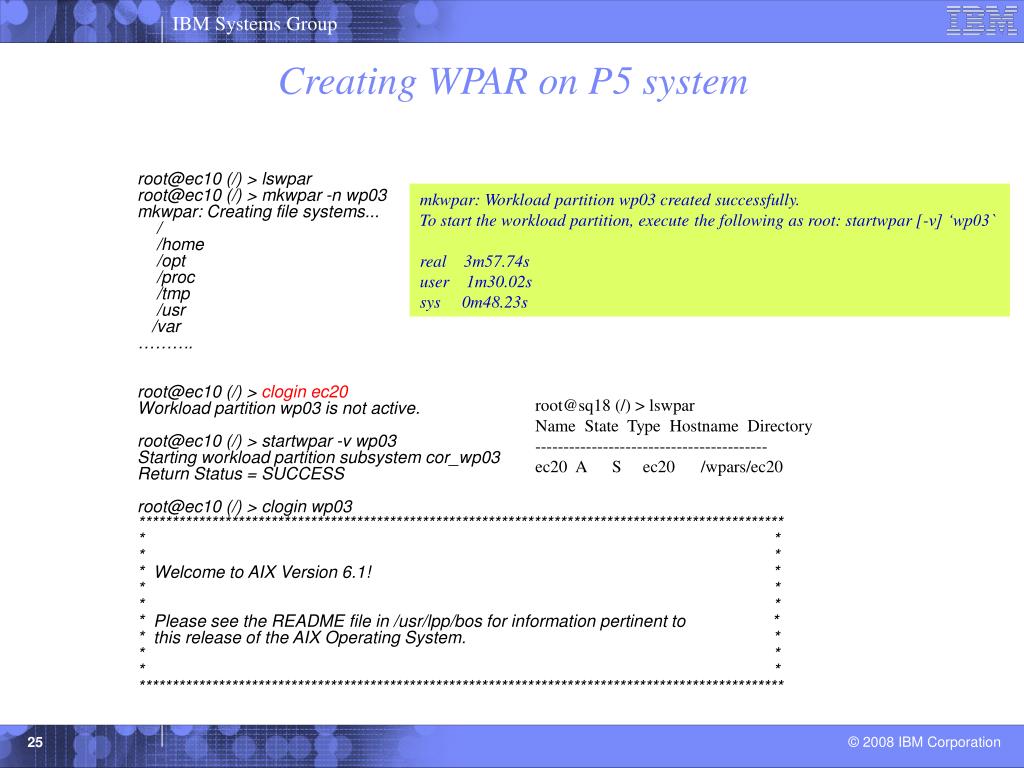Click the "IBM Systems Group" header text
This screenshot has width=1024, height=768.
(255, 24)
